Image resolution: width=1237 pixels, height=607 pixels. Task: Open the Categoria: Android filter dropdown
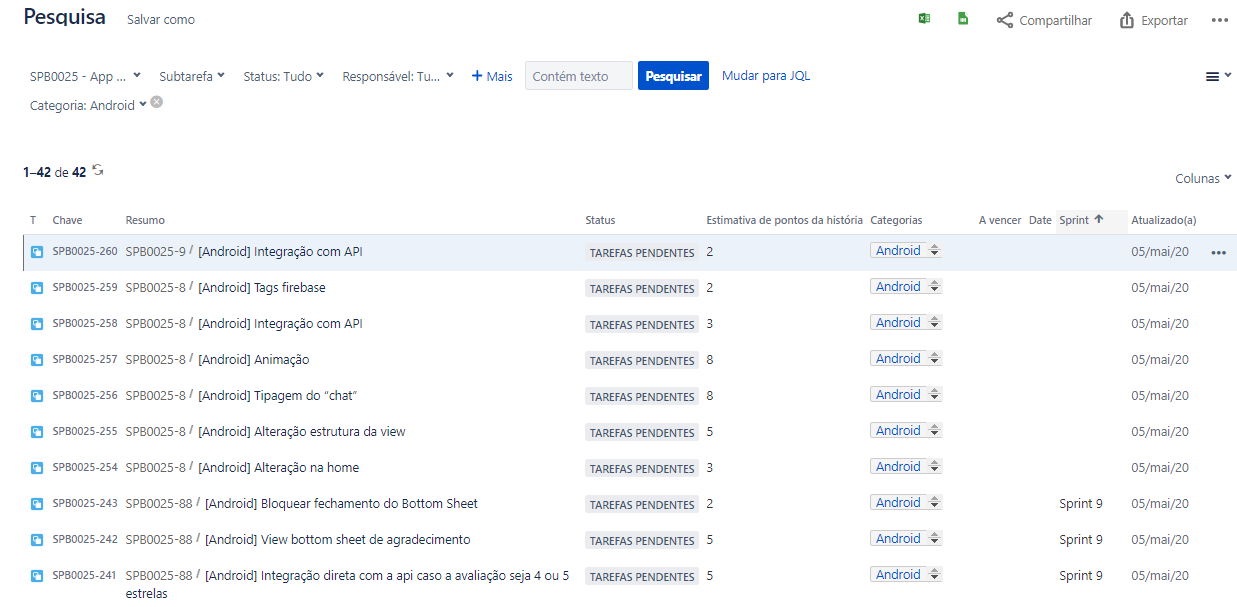[x=88, y=105]
